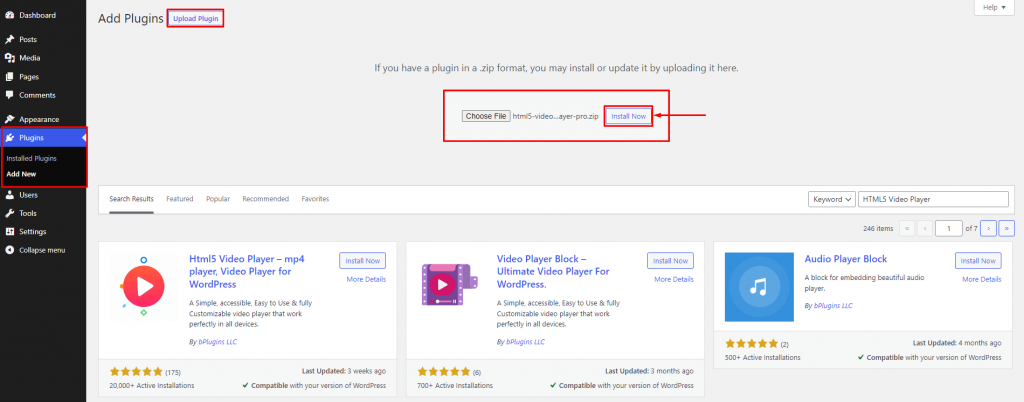Click Video Player Block star rating
Viewport: 1024px width, 402px height.
point(443,371)
